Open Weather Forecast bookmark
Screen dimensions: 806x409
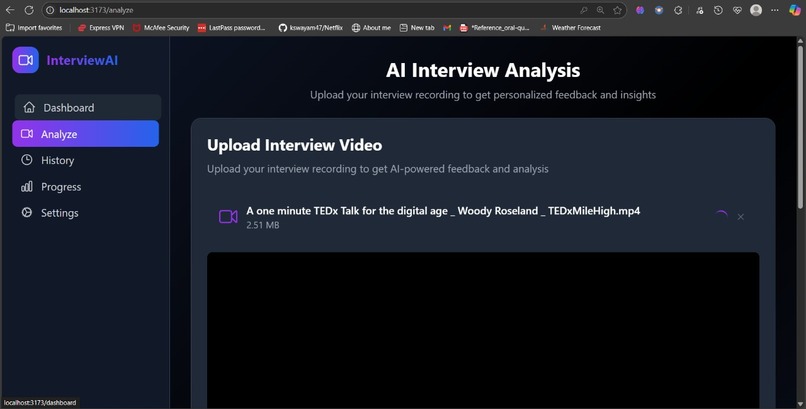click(x=571, y=28)
